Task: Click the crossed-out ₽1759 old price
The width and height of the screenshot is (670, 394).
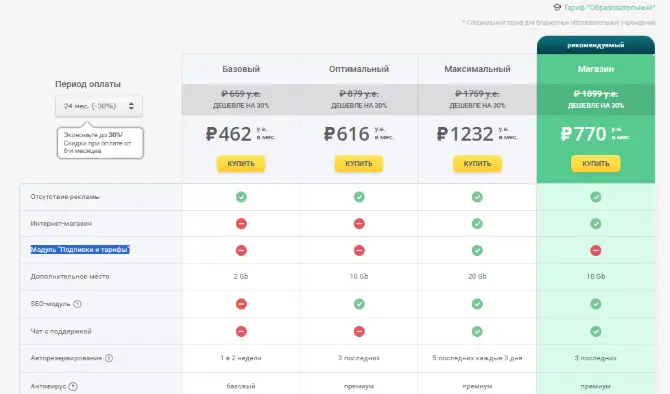Action: (477, 94)
